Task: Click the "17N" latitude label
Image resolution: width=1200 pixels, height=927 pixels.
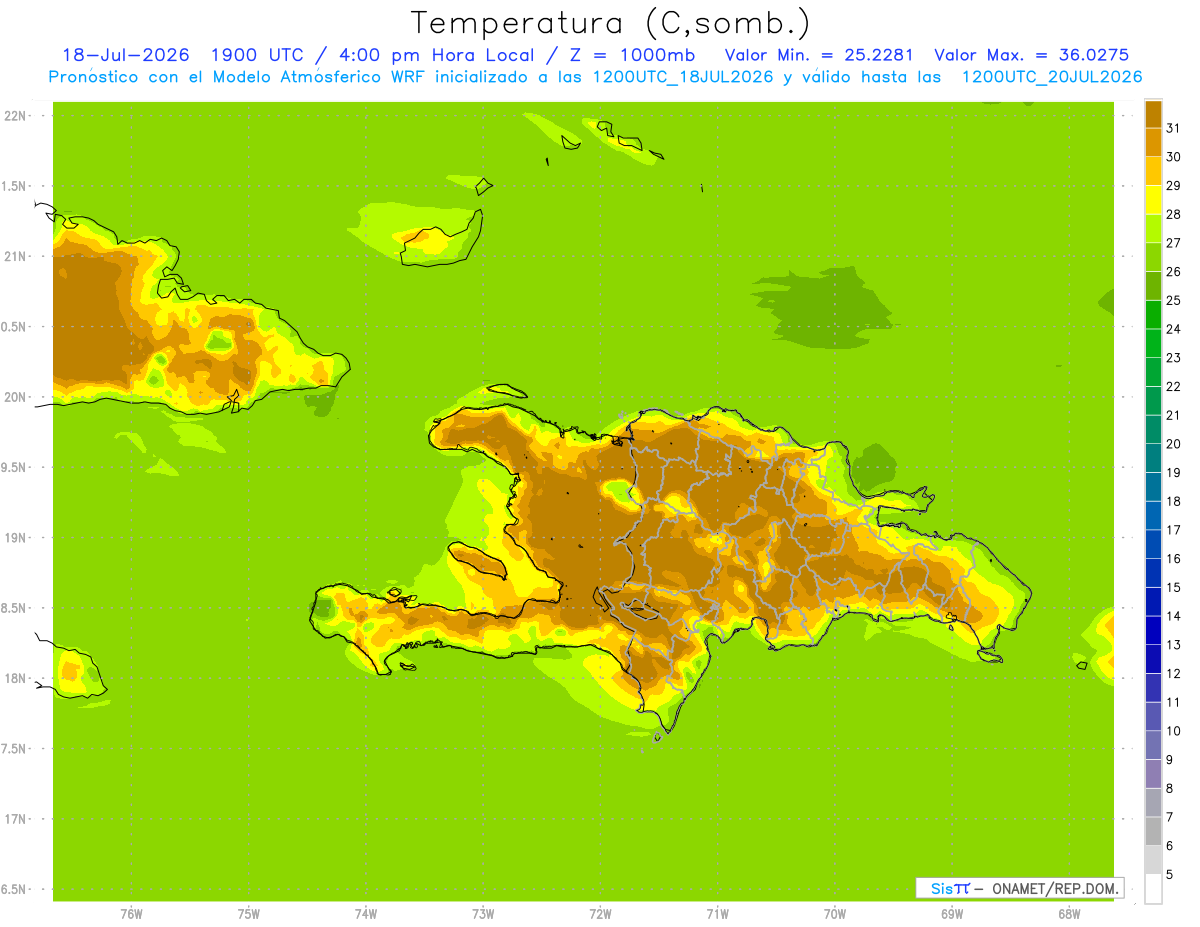Action: 14,819
